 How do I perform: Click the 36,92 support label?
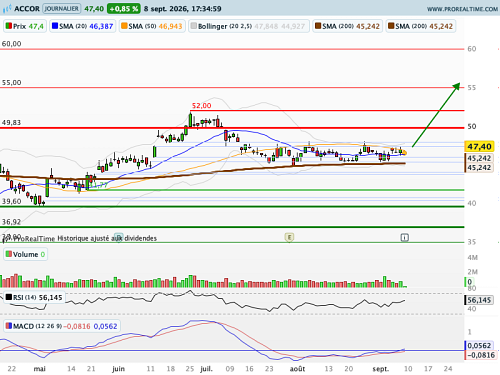(x=11, y=222)
